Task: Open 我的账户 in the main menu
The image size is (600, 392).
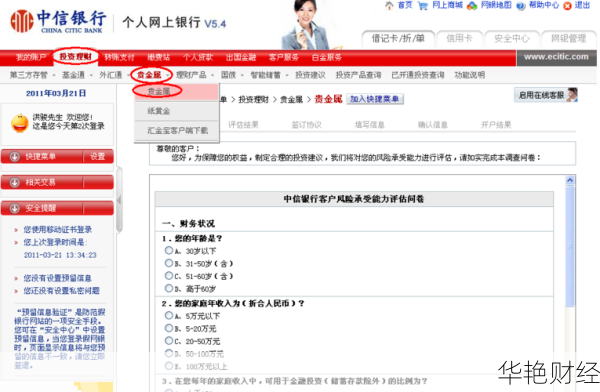Action: [x=31, y=57]
